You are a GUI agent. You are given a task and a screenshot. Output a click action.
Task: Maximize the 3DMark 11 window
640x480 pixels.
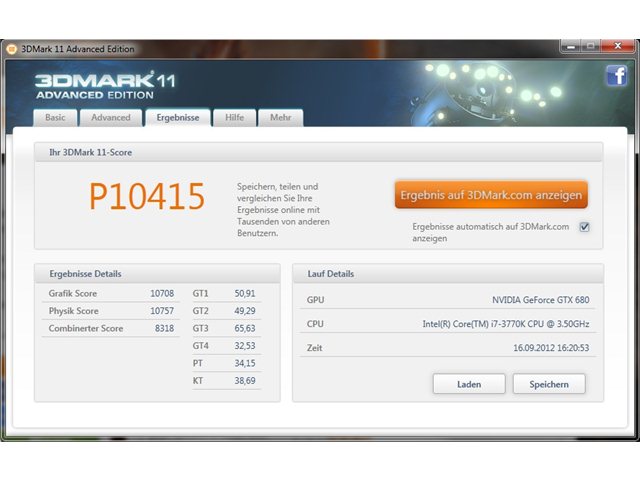pyautogui.click(x=590, y=47)
